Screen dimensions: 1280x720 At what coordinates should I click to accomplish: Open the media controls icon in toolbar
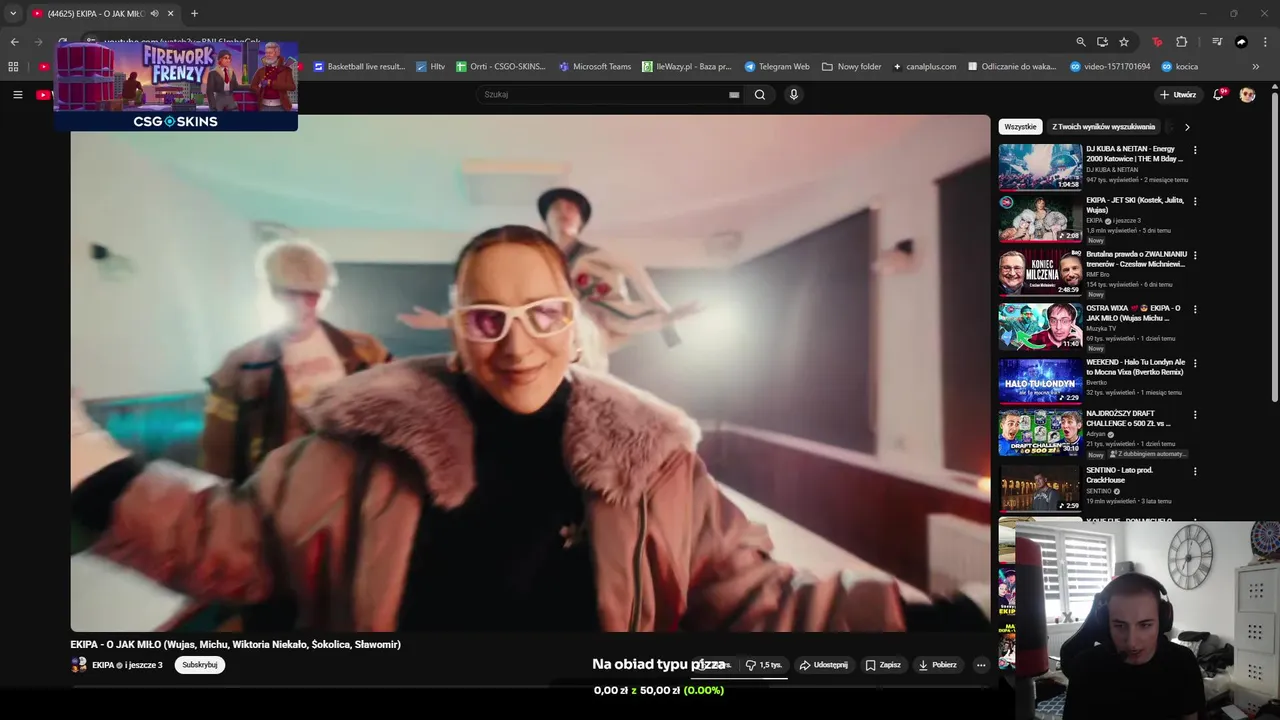coord(1217,42)
